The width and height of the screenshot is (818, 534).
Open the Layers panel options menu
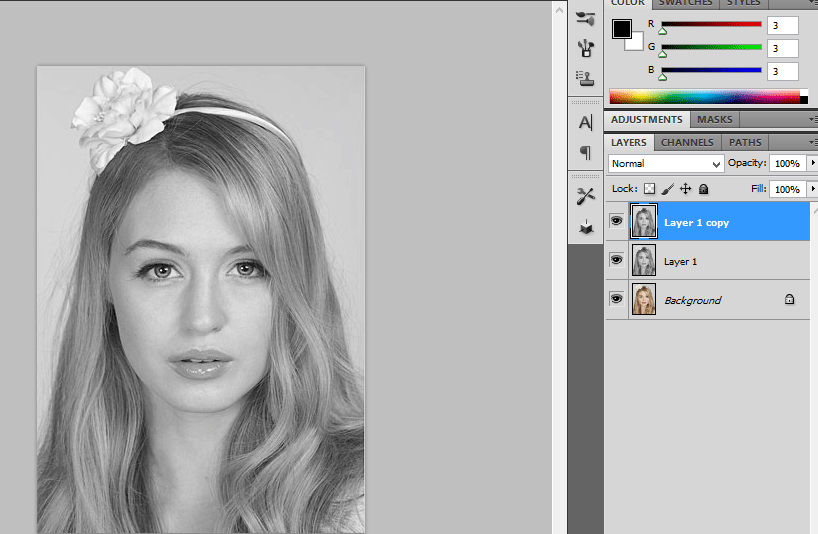click(x=813, y=142)
